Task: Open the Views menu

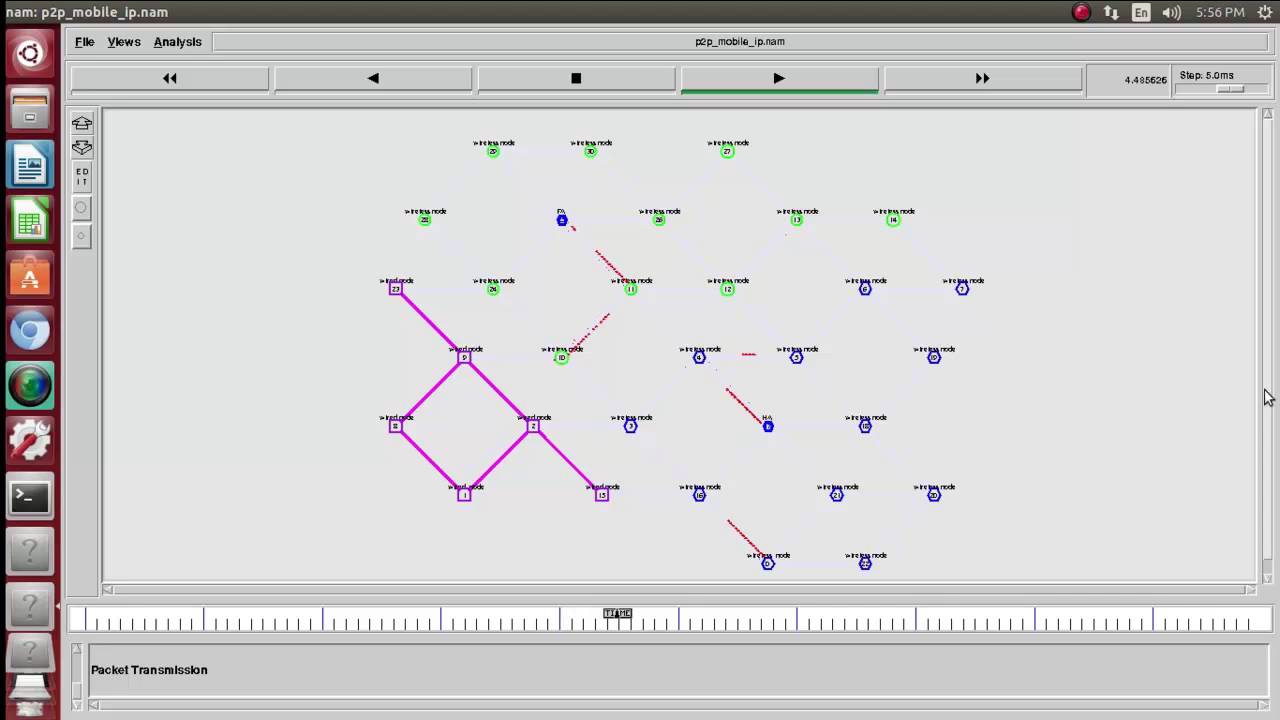Action: (x=124, y=42)
